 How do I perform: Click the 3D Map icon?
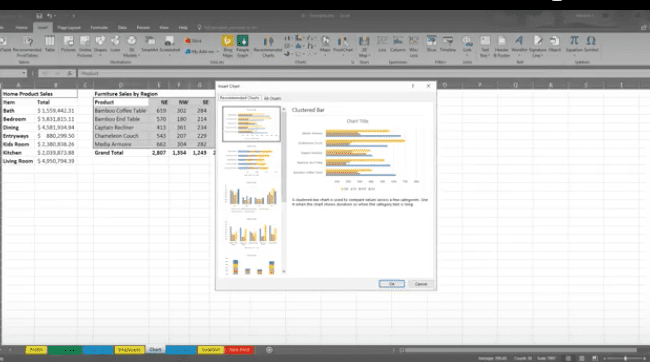(364, 46)
